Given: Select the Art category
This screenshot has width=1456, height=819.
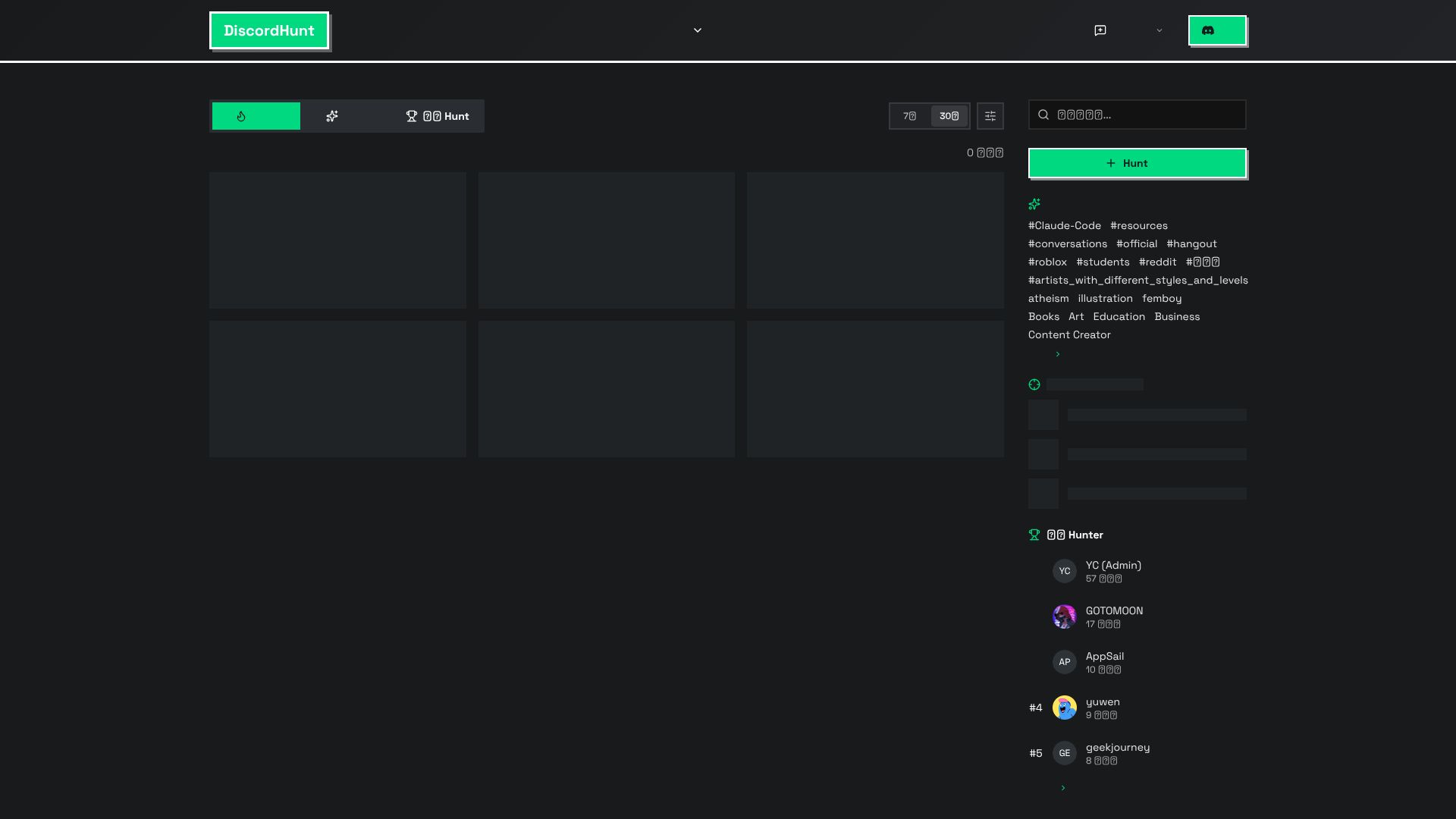Looking at the screenshot, I should [1076, 316].
